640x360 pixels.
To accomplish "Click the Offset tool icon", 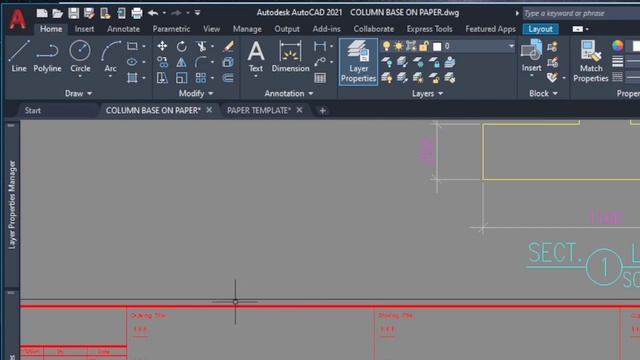I will pos(228,78).
